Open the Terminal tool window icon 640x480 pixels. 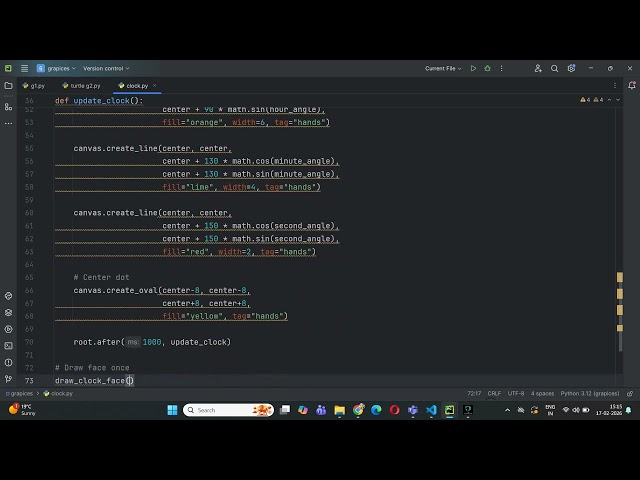click(8, 346)
